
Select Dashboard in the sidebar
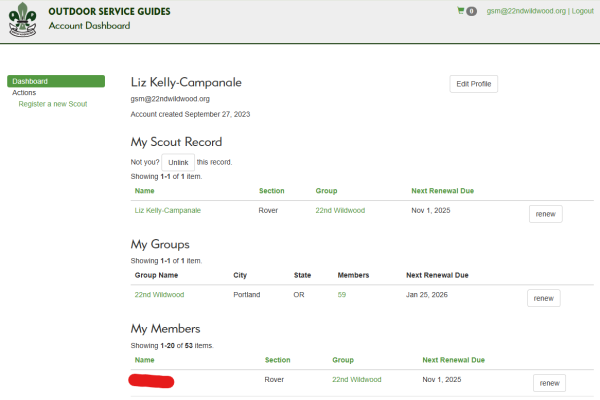pyautogui.click(x=55, y=81)
